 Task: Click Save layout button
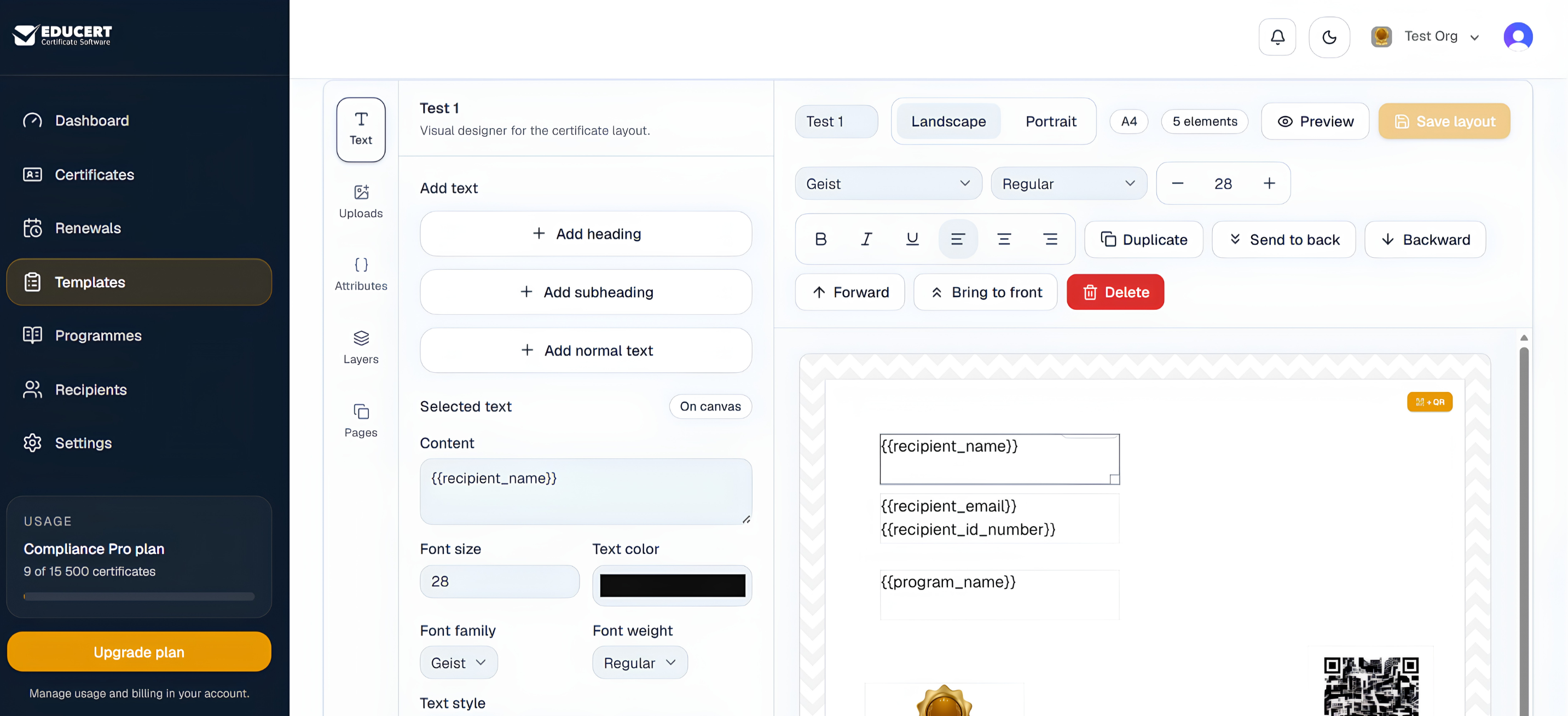(x=1444, y=122)
